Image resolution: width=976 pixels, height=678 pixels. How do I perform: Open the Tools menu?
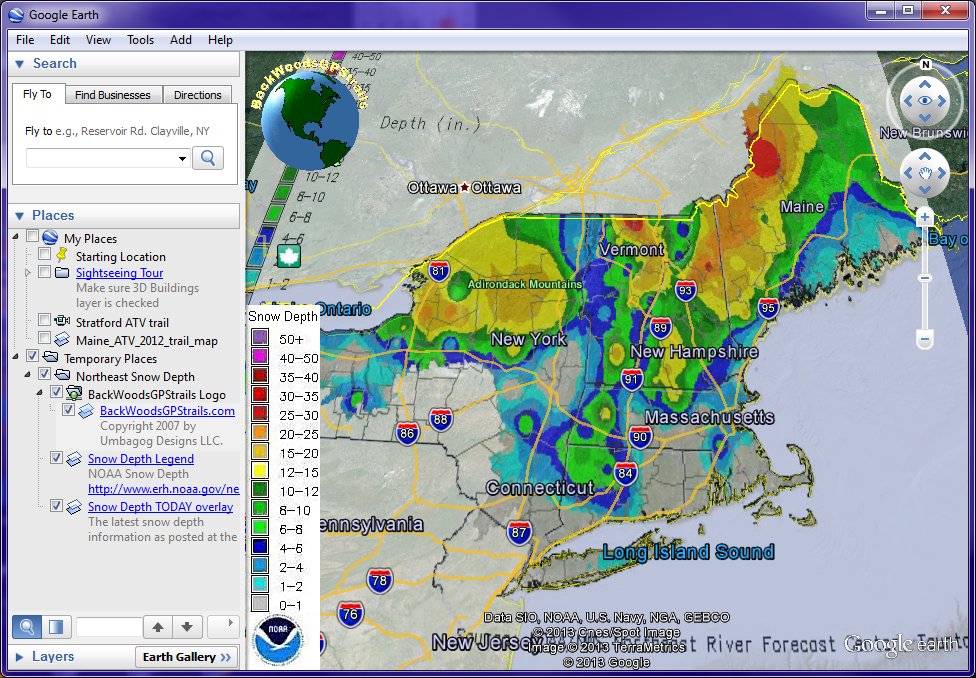click(140, 39)
